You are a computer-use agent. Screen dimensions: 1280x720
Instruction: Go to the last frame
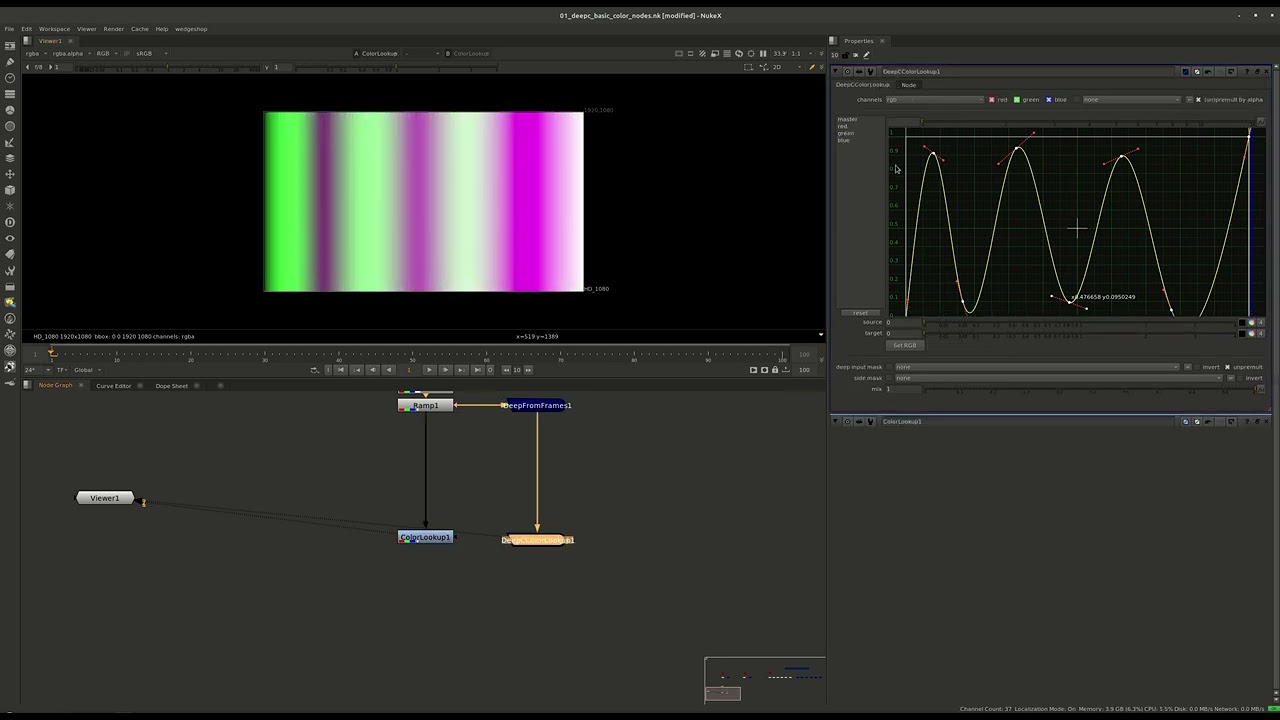pos(477,370)
